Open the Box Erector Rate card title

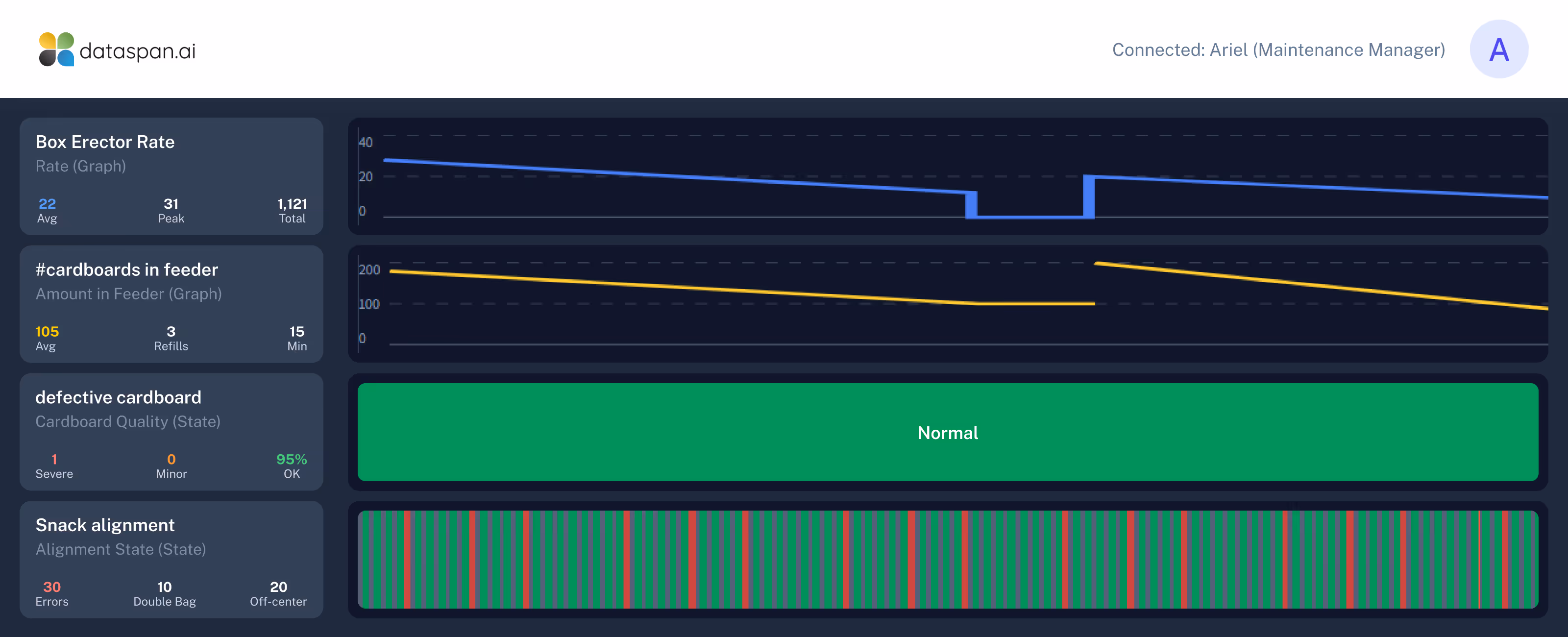(105, 142)
